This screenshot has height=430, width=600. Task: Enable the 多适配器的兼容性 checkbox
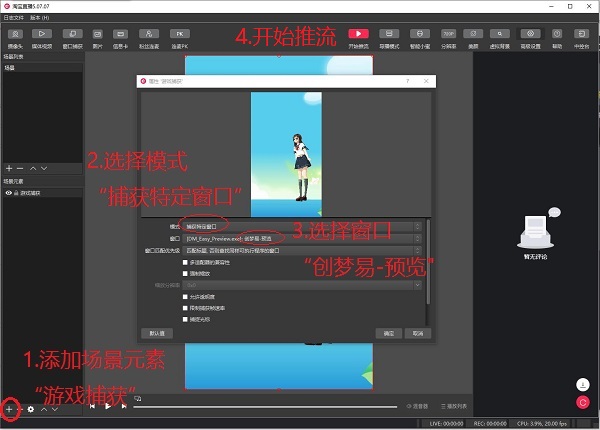pos(184,262)
